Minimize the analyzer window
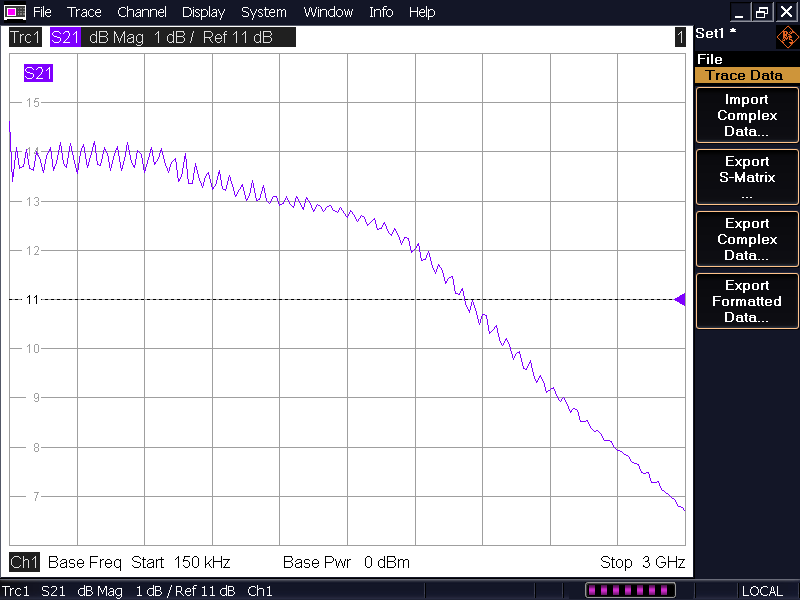800x600 pixels. [740, 12]
